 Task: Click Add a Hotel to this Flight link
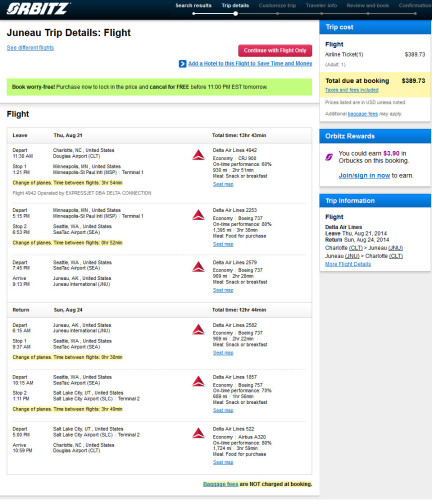coord(250,63)
